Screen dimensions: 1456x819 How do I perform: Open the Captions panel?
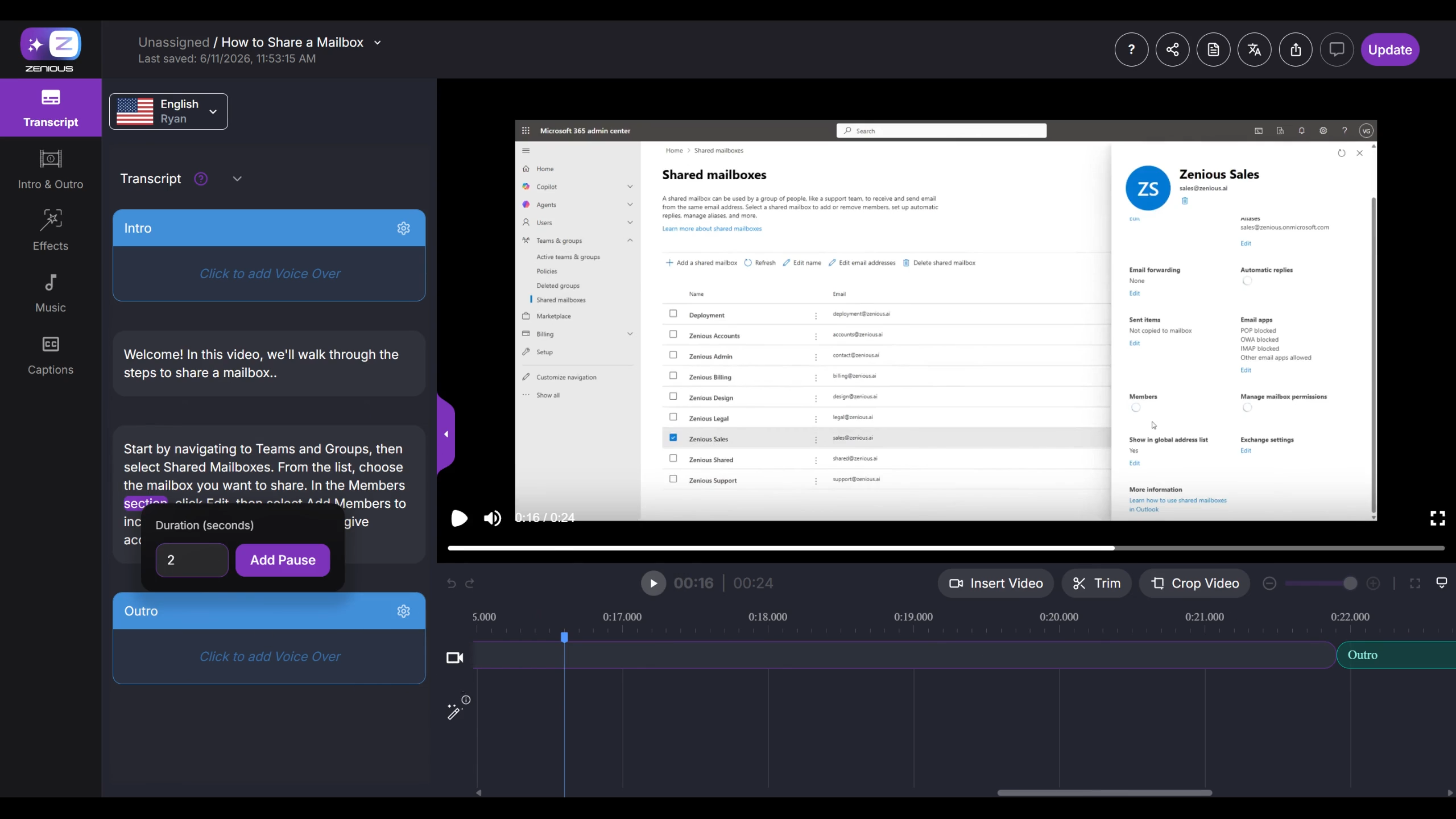click(x=51, y=355)
